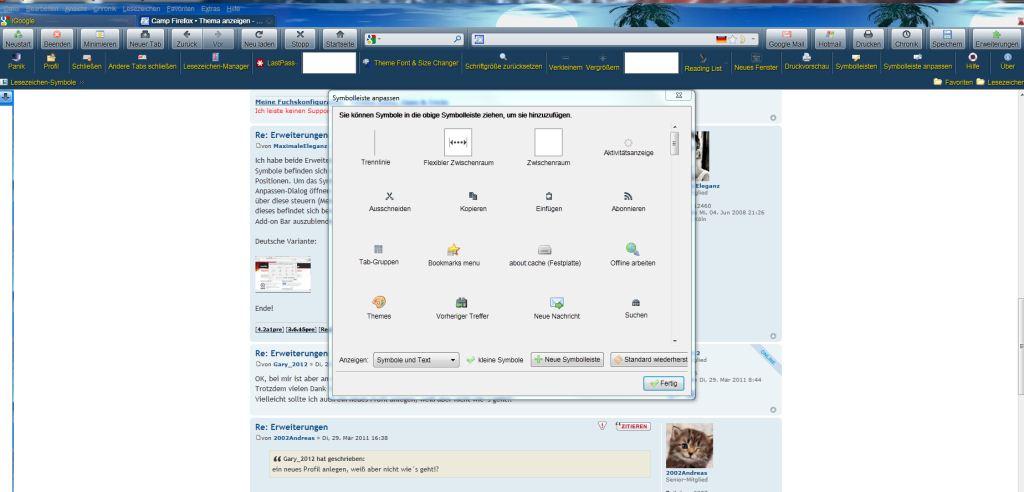1024x492 pixels.
Task: Select the Bookmarks menu star icon
Action: pyautogui.click(x=454, y=249)
